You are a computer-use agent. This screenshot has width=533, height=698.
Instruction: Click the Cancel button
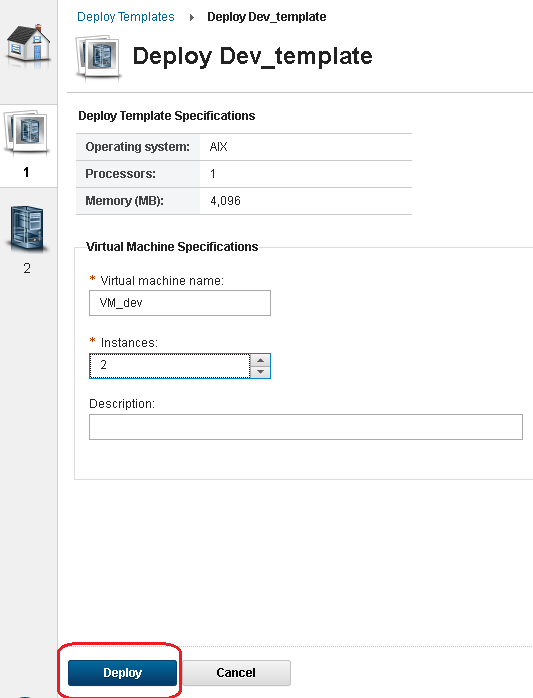[x=236, y=673]
